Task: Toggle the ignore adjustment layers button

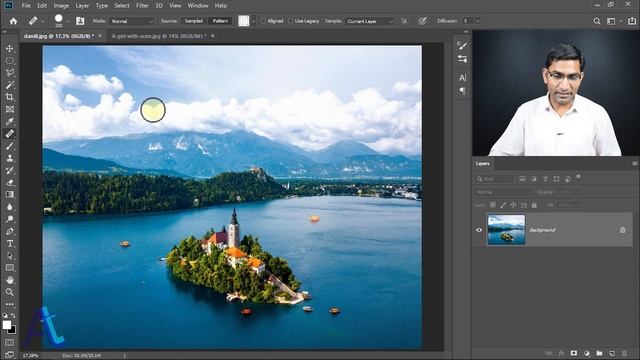Action: pos(404,21)
